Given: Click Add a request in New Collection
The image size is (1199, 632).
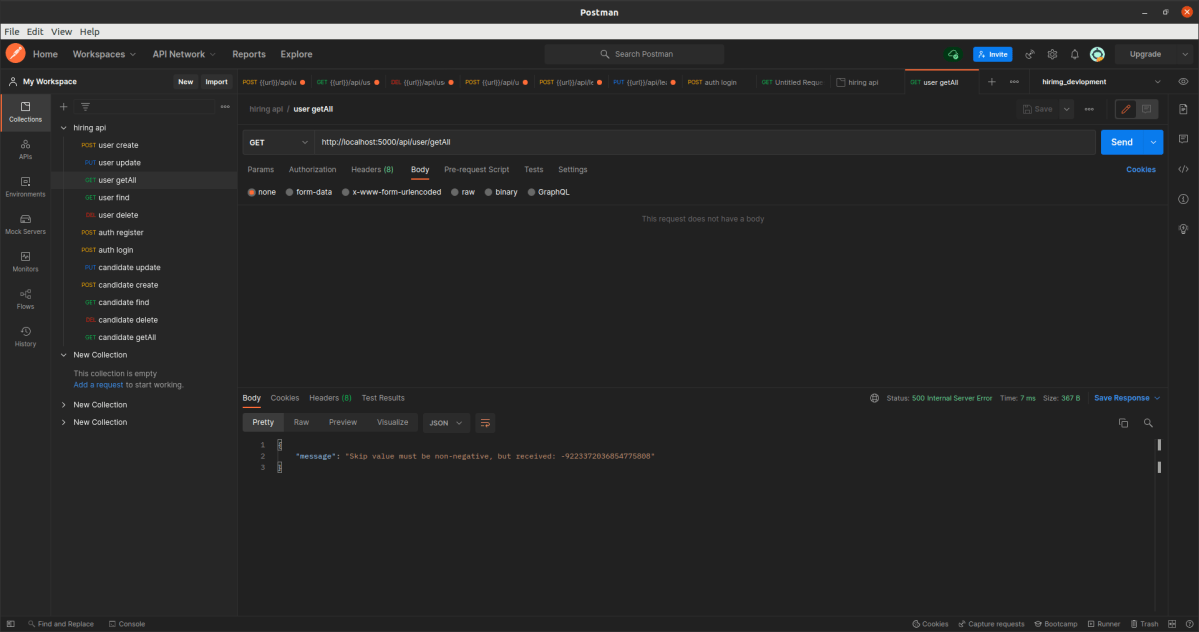Looking at the screenshot, I should pos(98,384).
